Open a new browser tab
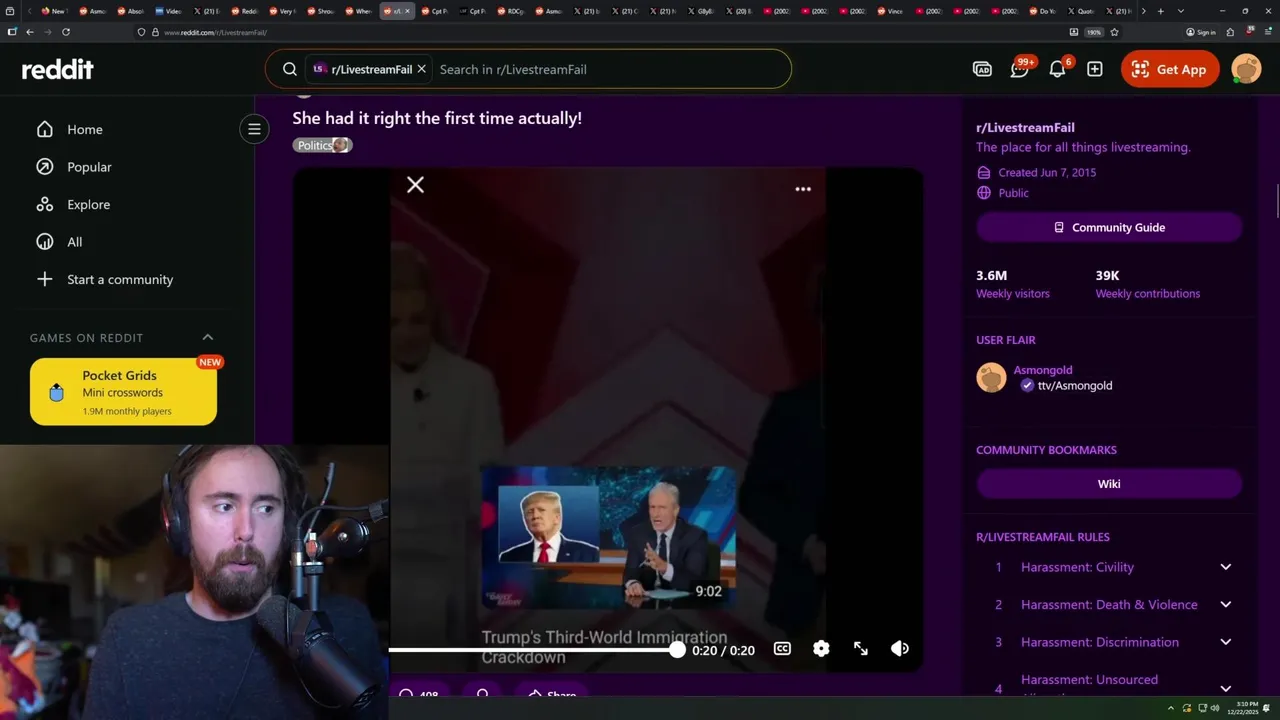1280x720 pixels. point(1160,11)
